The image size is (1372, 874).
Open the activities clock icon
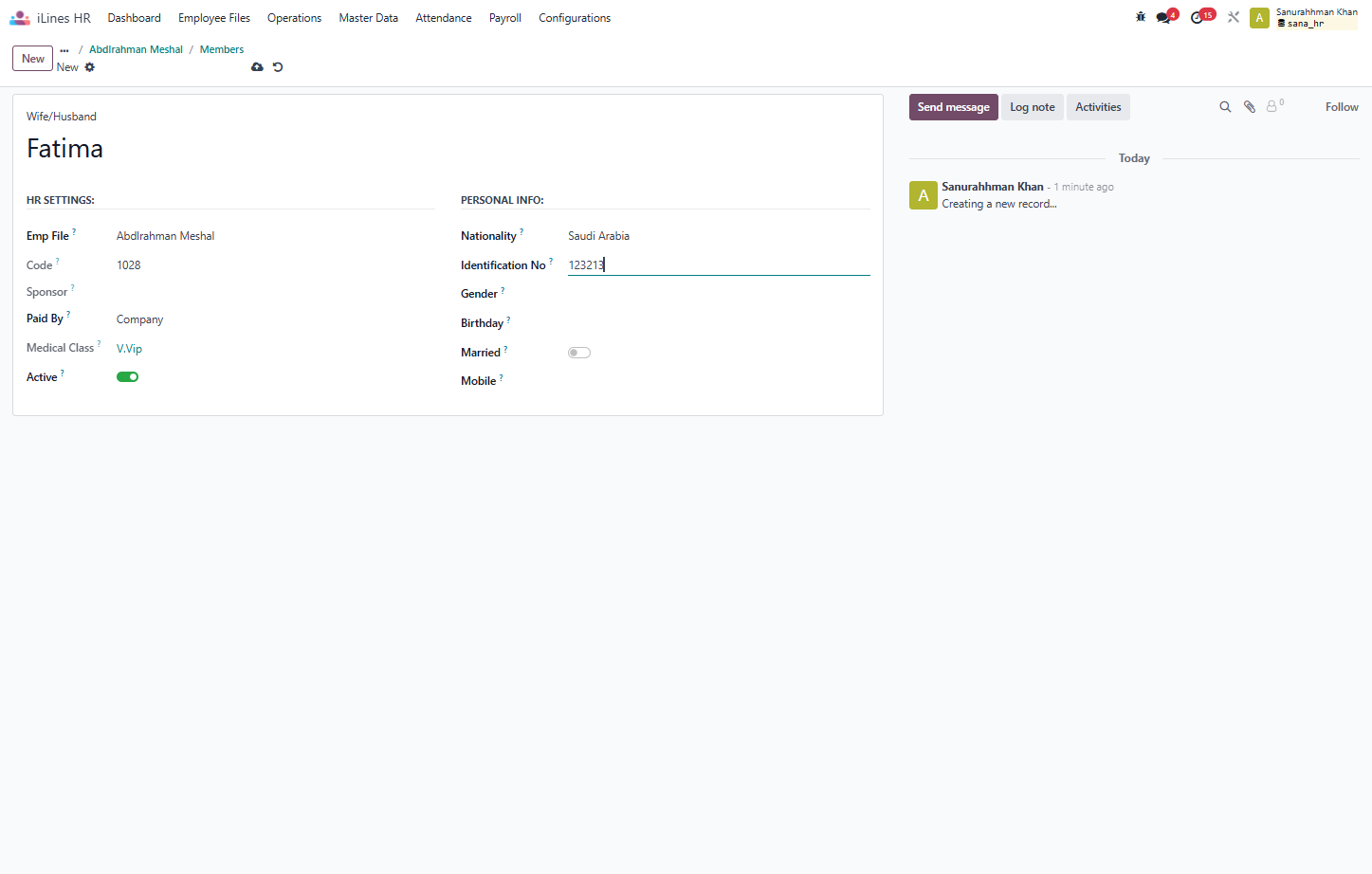point(1198,17)
